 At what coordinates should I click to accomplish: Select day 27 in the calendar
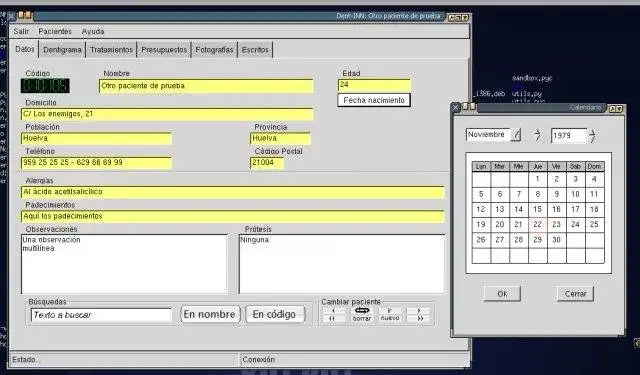pos(500,240)
